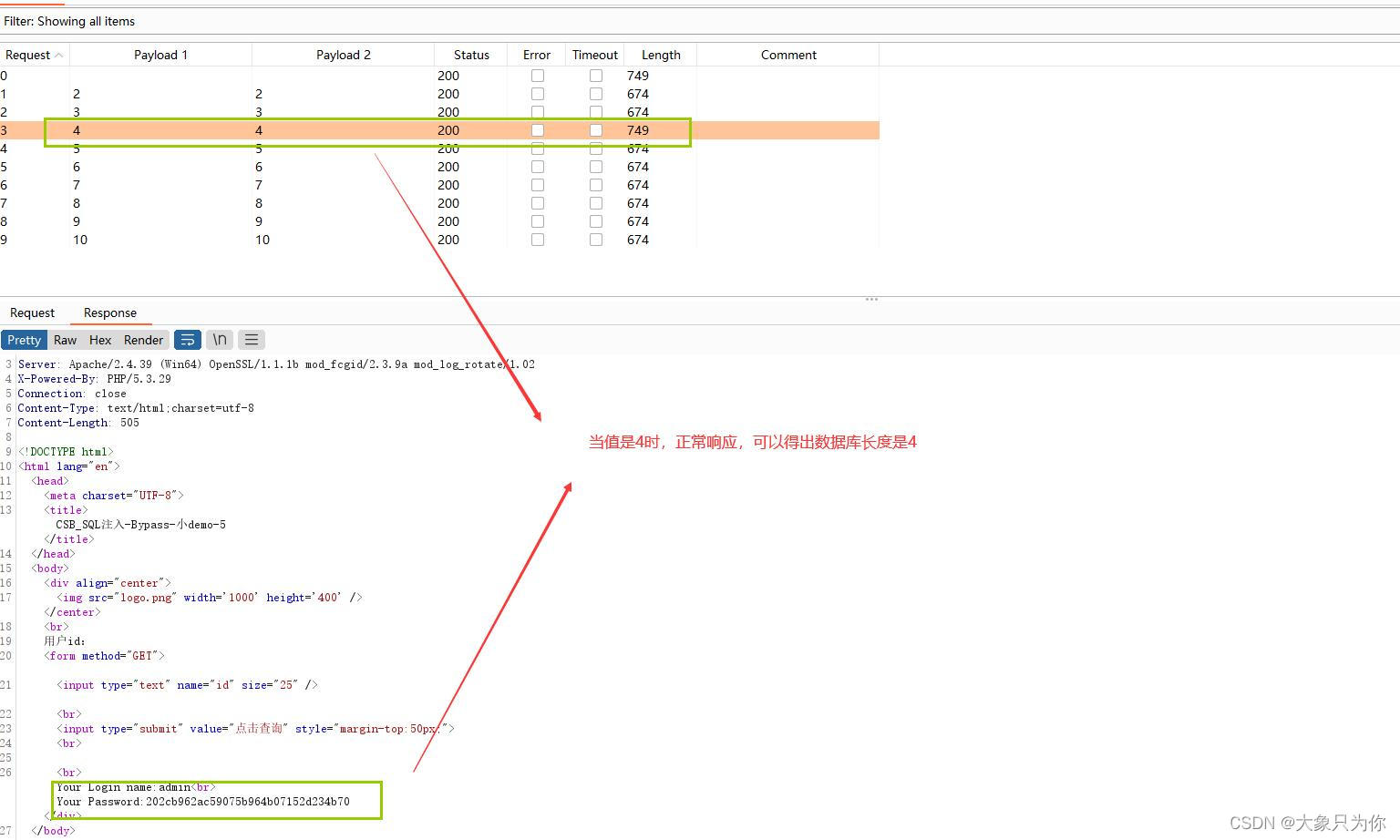Select the Pretty view tab
Viewport: 1400px width, 840px height.
click(25, 340)
